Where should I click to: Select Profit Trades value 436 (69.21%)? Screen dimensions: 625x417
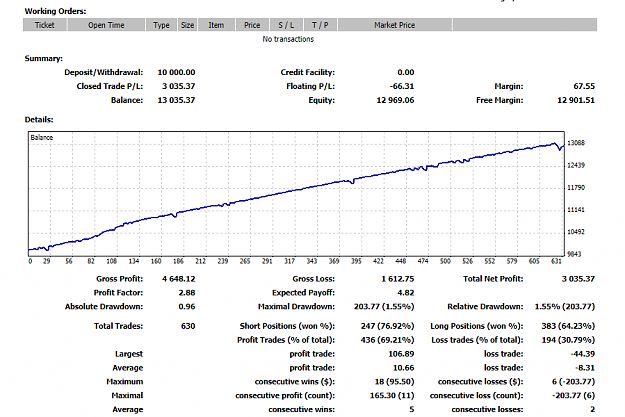coord(387,340)
